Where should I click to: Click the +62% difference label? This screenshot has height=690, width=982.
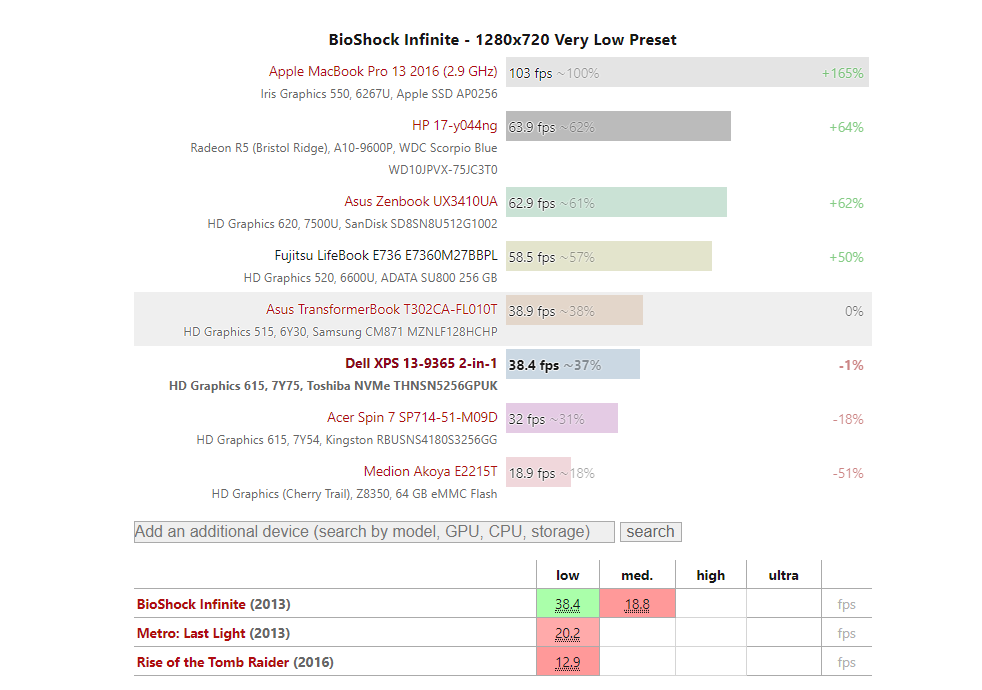click(x=846, y=203)
